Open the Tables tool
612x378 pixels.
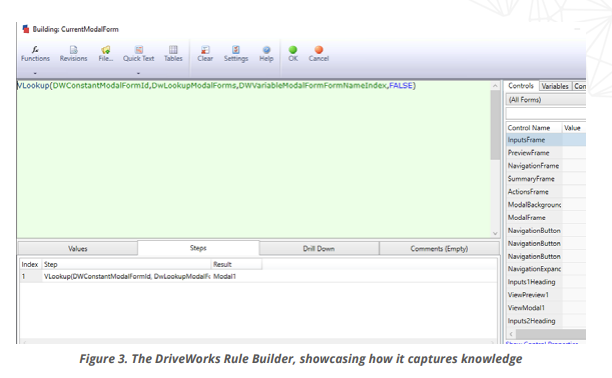point(173,54)
